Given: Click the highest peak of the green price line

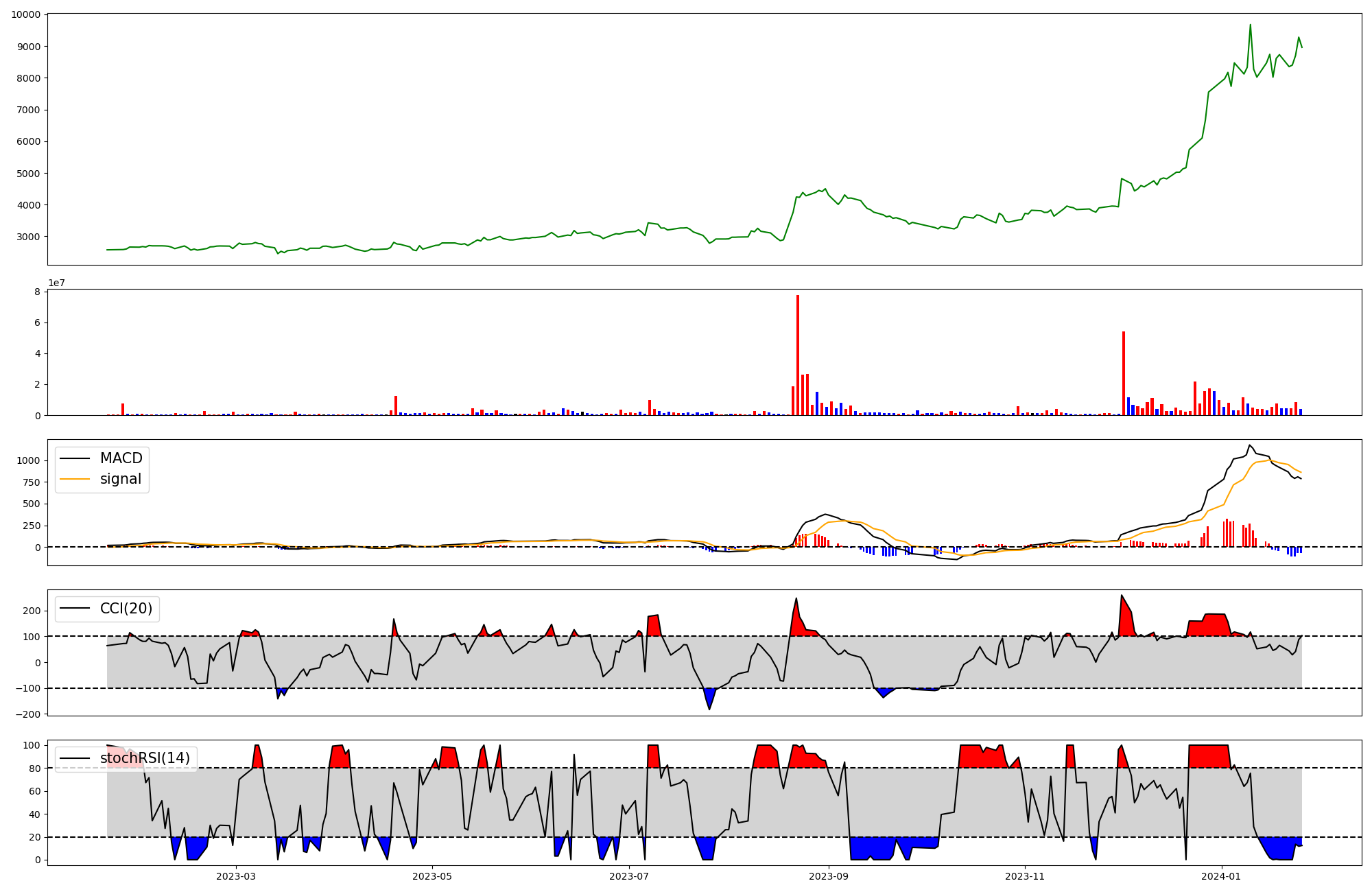Looking at the screenshot, I should click(x=1250, y=25).
